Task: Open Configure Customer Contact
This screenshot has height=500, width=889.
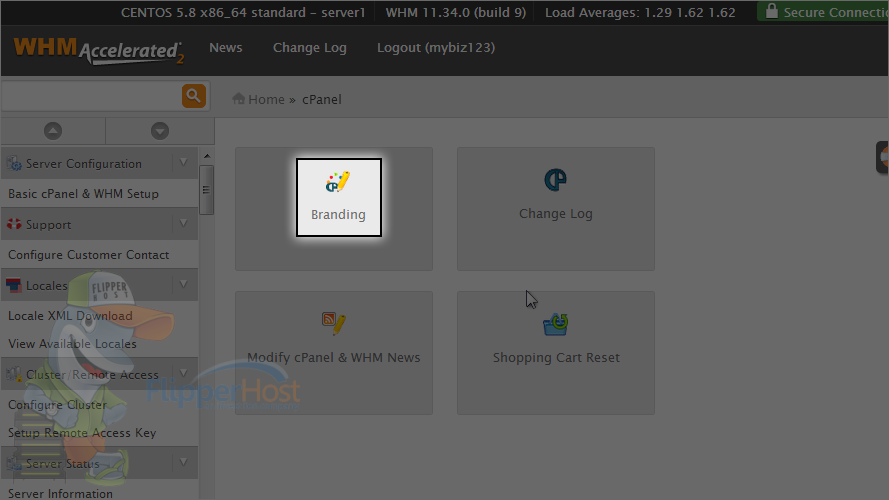Action: [88, 255]
